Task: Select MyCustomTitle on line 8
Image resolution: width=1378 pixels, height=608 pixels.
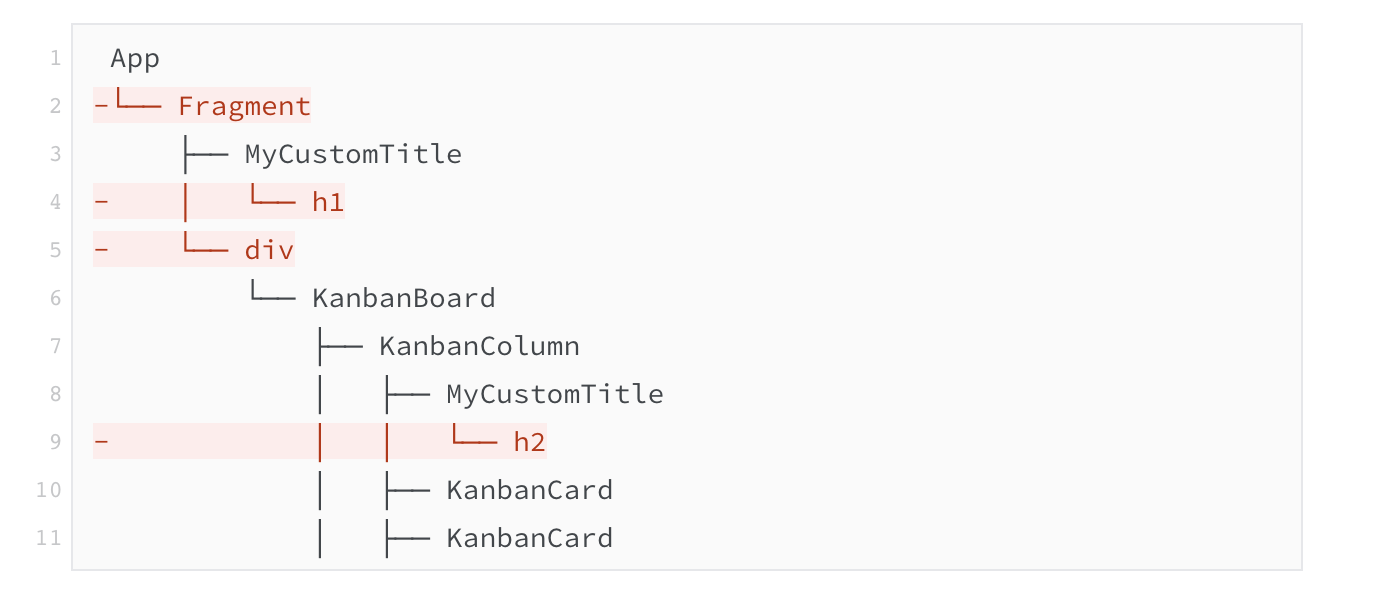Action: (555, 394)
